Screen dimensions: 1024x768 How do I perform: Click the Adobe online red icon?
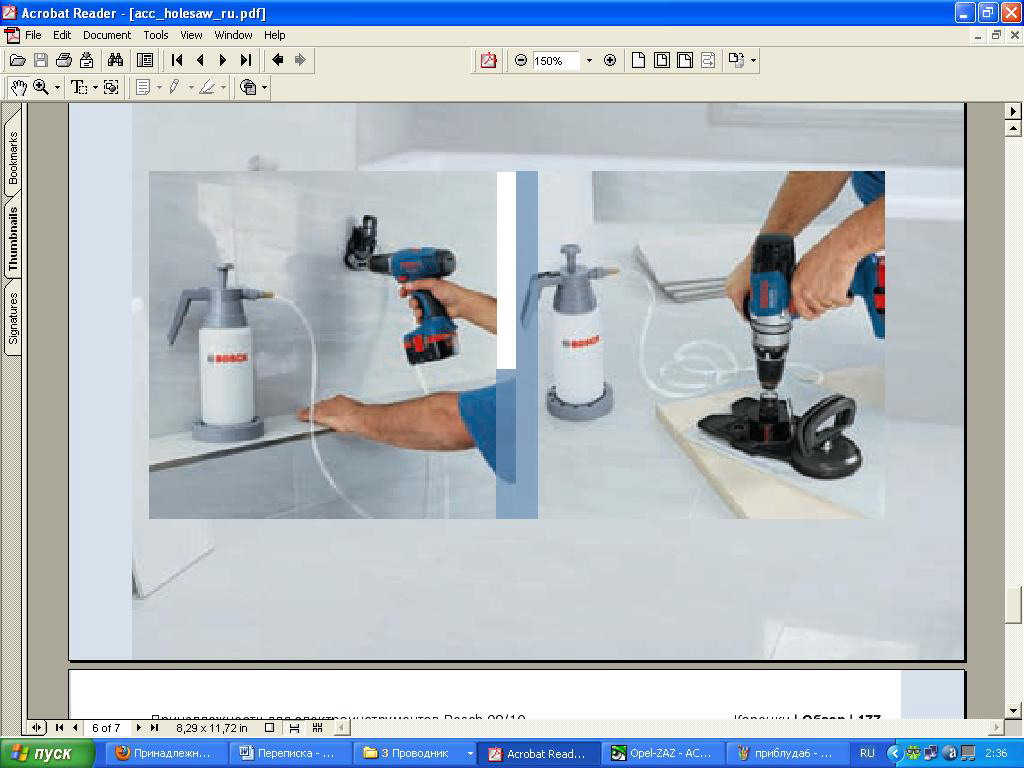click(488, 61)
